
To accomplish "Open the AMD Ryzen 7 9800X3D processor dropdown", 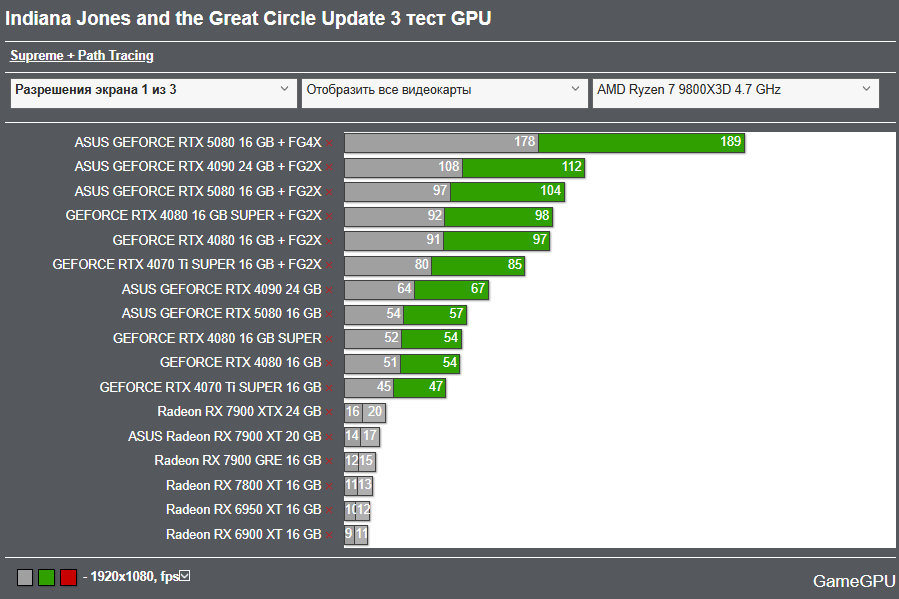I will pos(736,93).
